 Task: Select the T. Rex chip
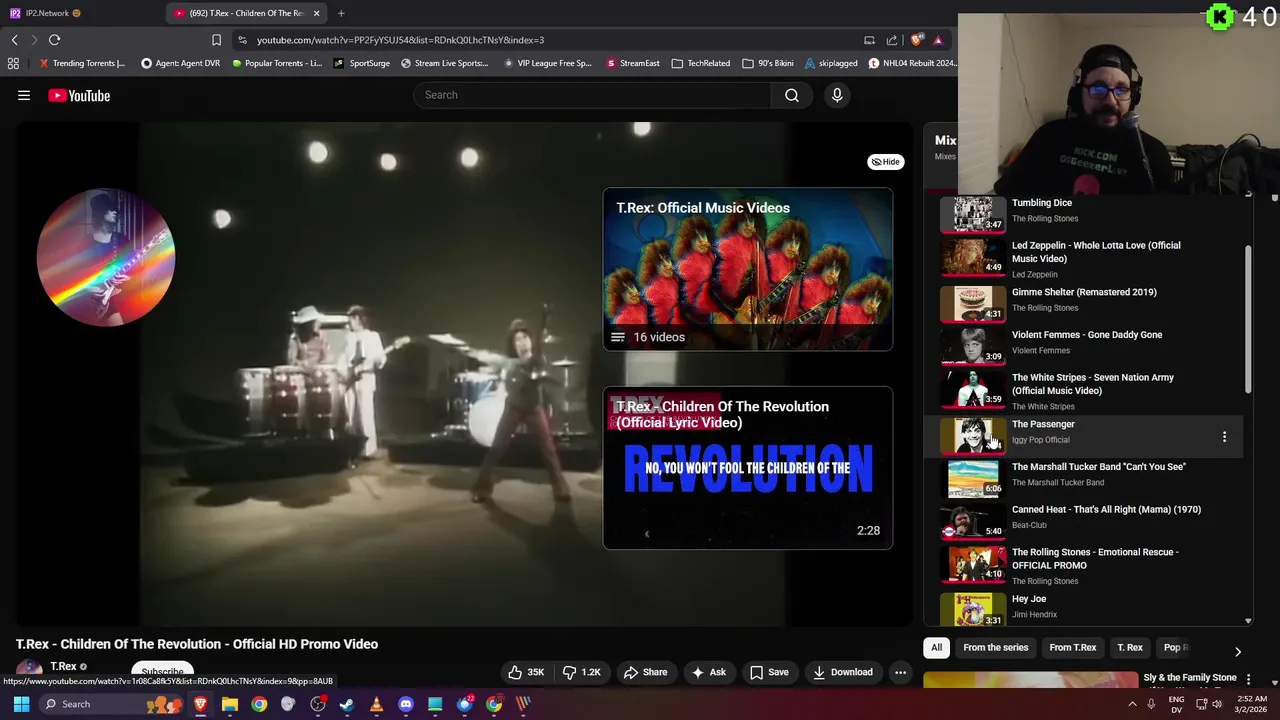click(x=1130, y=648)
